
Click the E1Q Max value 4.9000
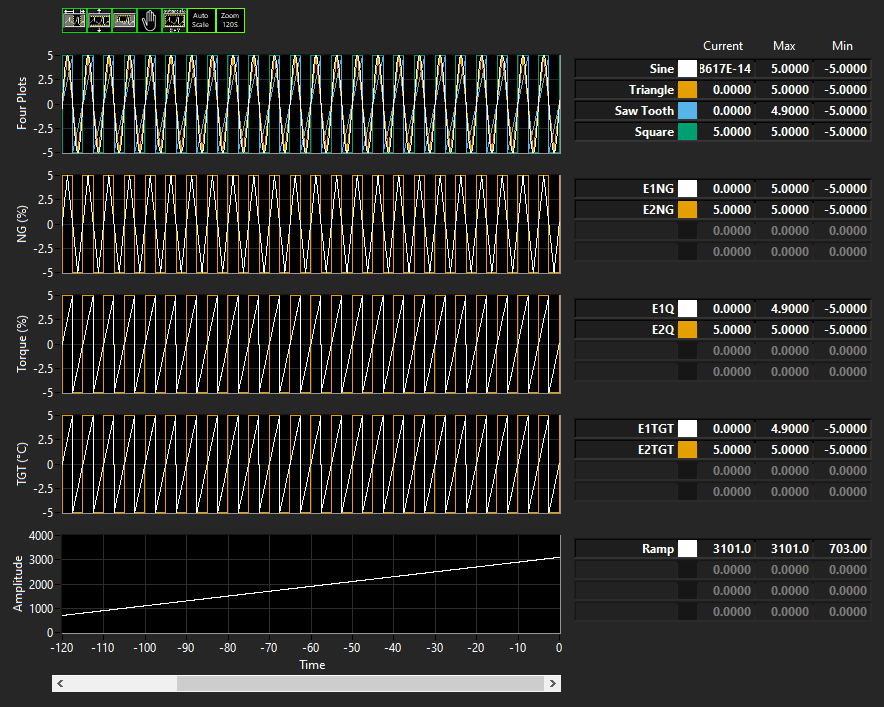[789, 308]
